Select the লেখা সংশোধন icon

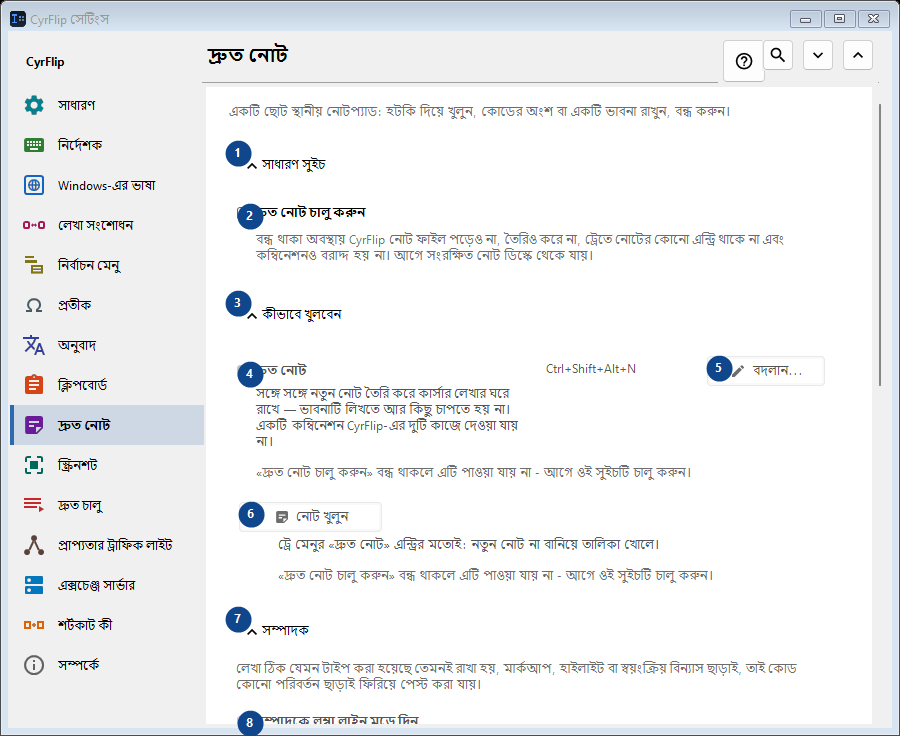[34, 225]
